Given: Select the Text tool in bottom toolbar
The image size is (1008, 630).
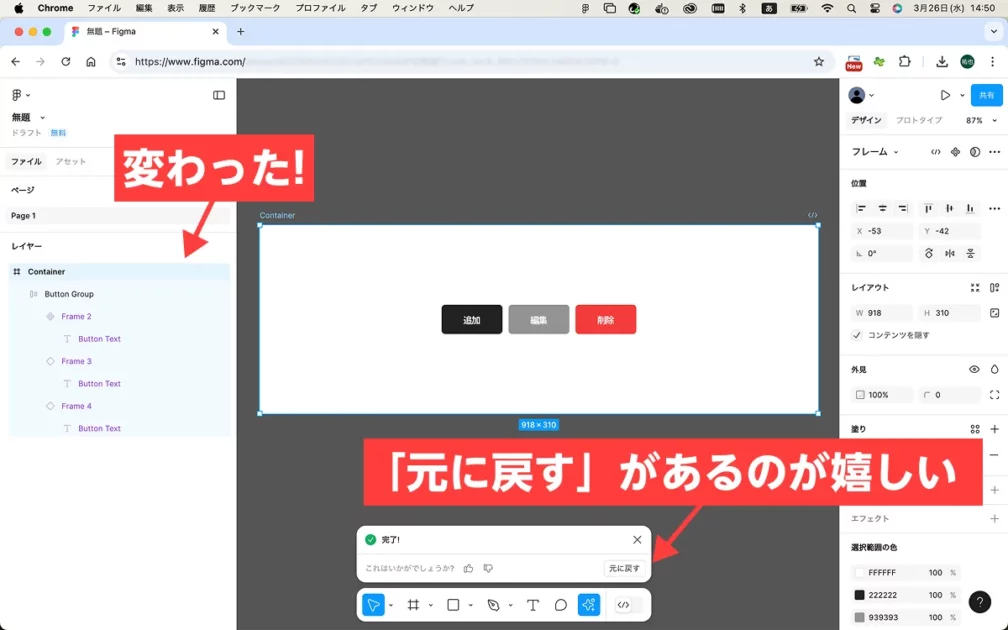Looking at the screenshot, I should click(533, 605).
